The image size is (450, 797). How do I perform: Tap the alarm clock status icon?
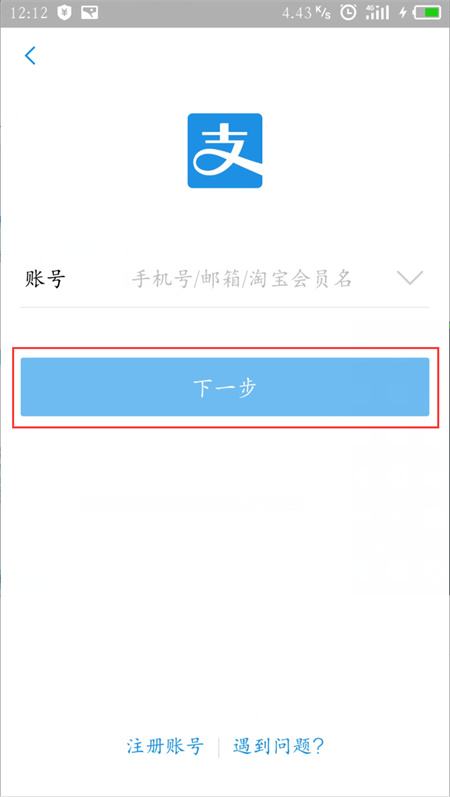[348, 13]
